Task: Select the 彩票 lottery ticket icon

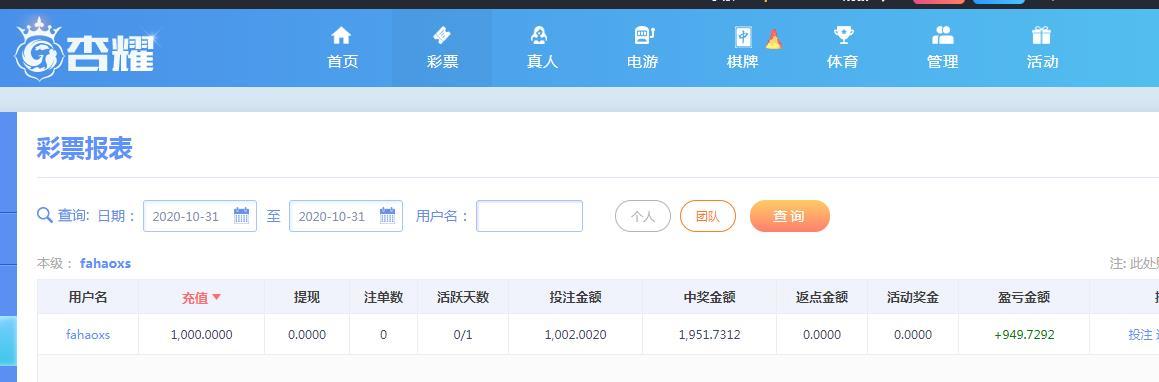Action: coord(441,35)
